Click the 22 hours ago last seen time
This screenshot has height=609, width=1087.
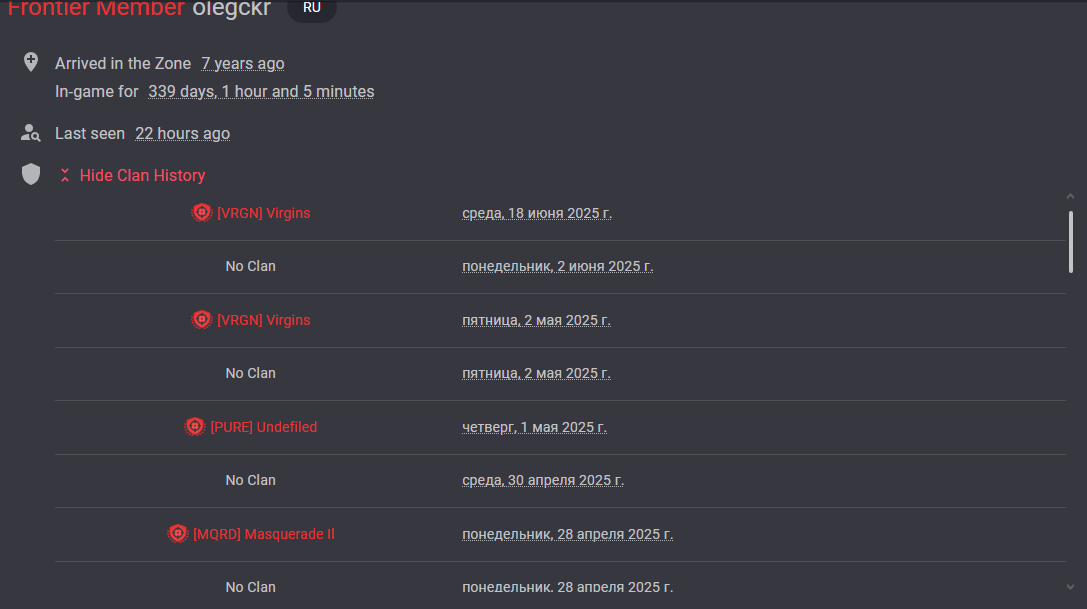tap(182, 134)
